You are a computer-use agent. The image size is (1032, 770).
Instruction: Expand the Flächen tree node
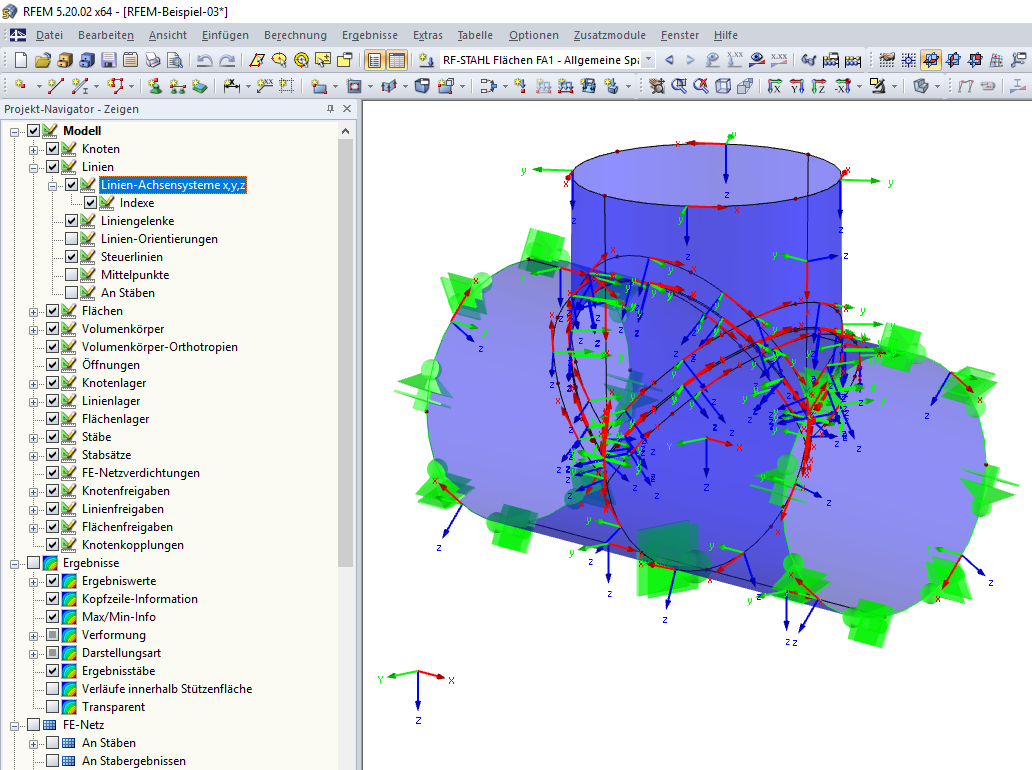coord(33,310)
